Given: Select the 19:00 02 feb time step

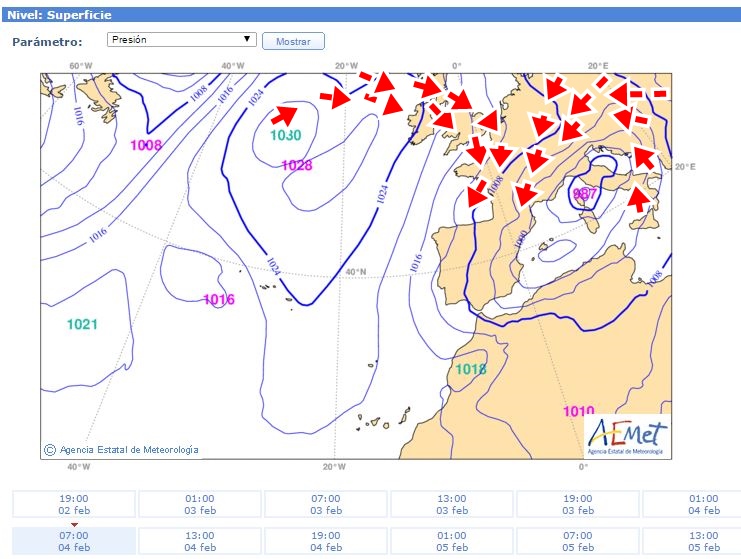Looking at the screenshot, I should 74,504.
